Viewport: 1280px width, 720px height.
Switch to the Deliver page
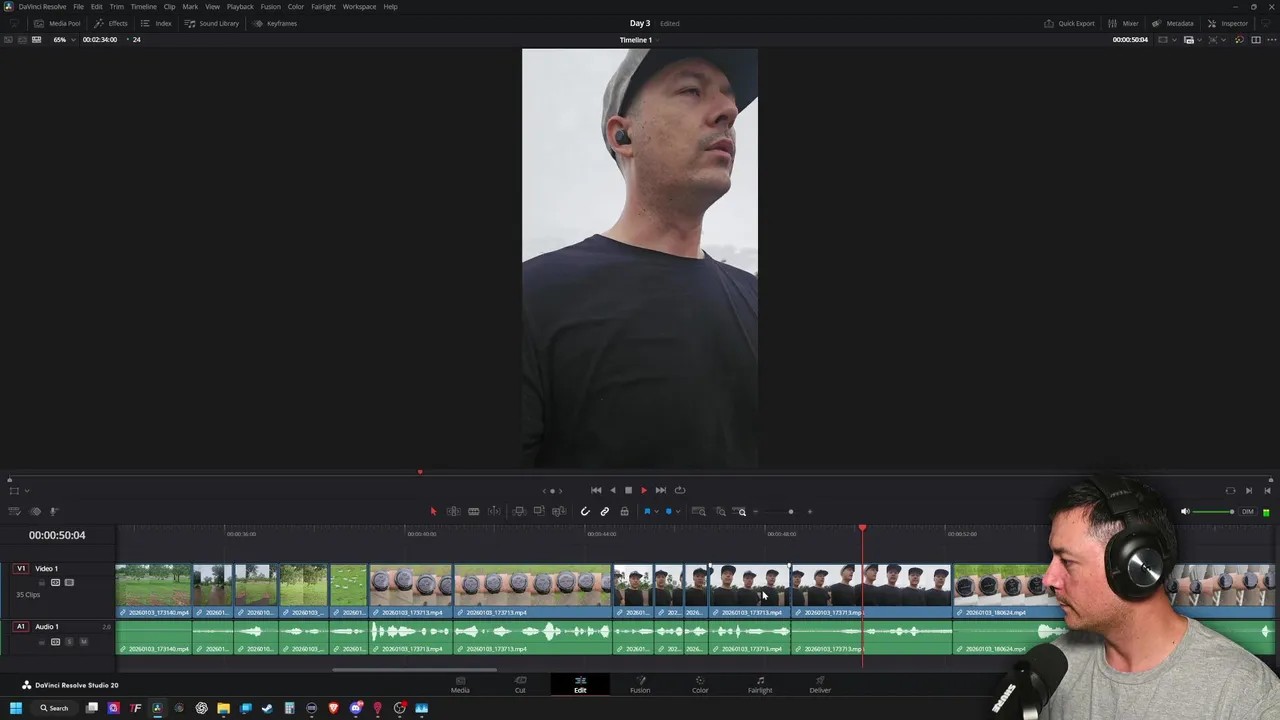point(820,685)
